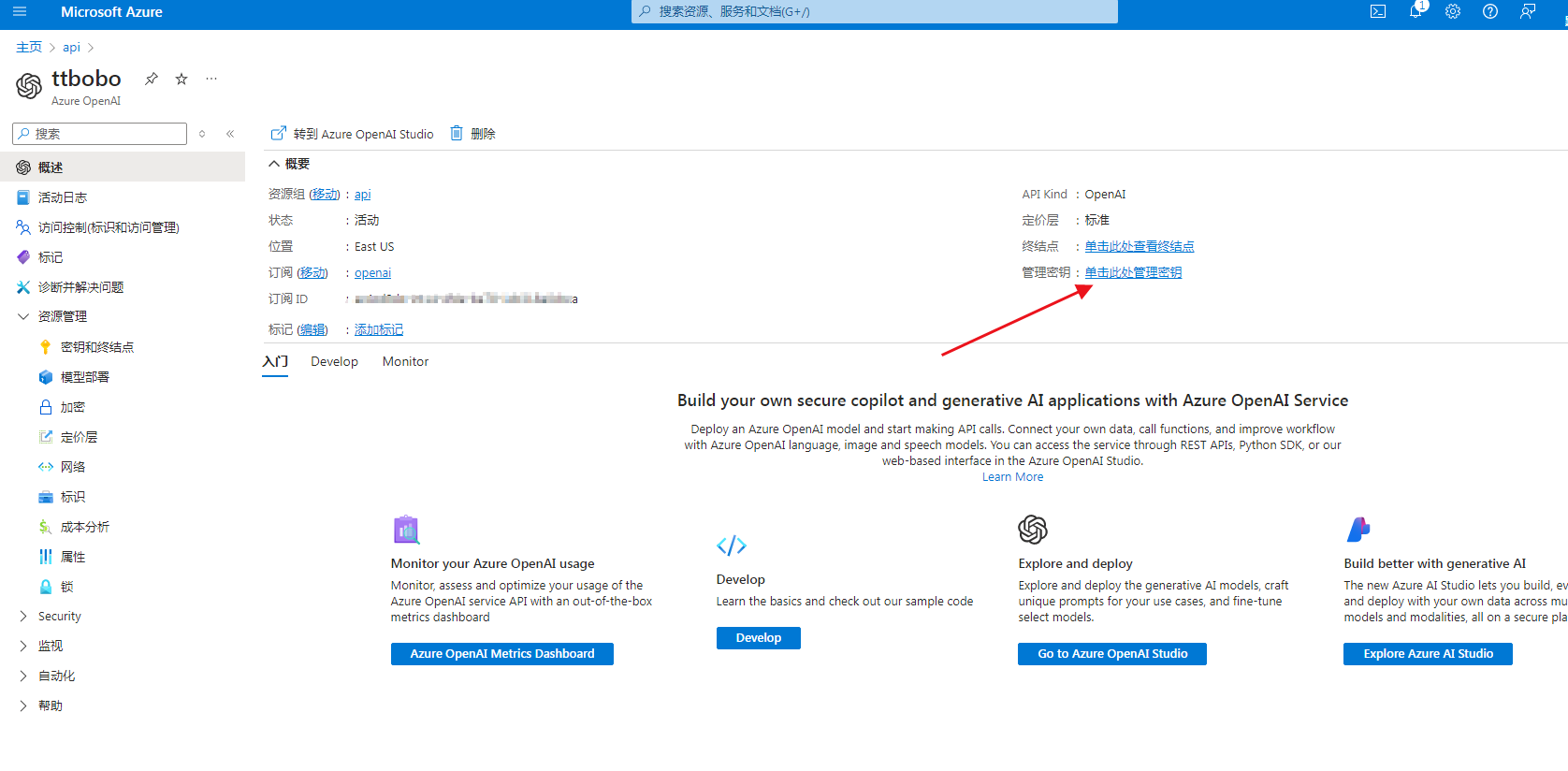Click the briefcase icon for 标识
The image size is (1568, 771).
click(45, 497)
